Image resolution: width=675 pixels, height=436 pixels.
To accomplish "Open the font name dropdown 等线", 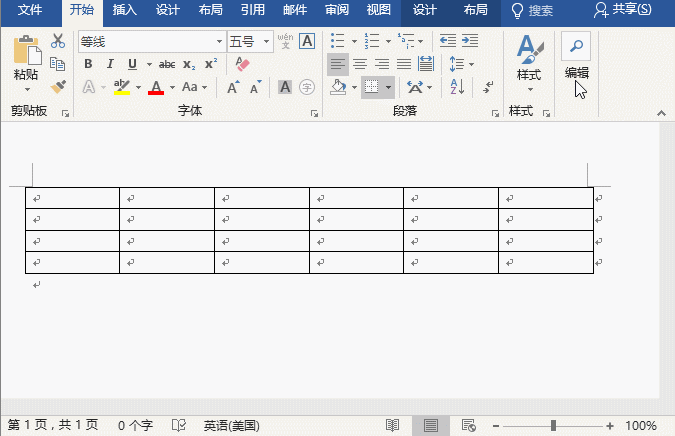I will pyautogui.click(x=220, y=42).
